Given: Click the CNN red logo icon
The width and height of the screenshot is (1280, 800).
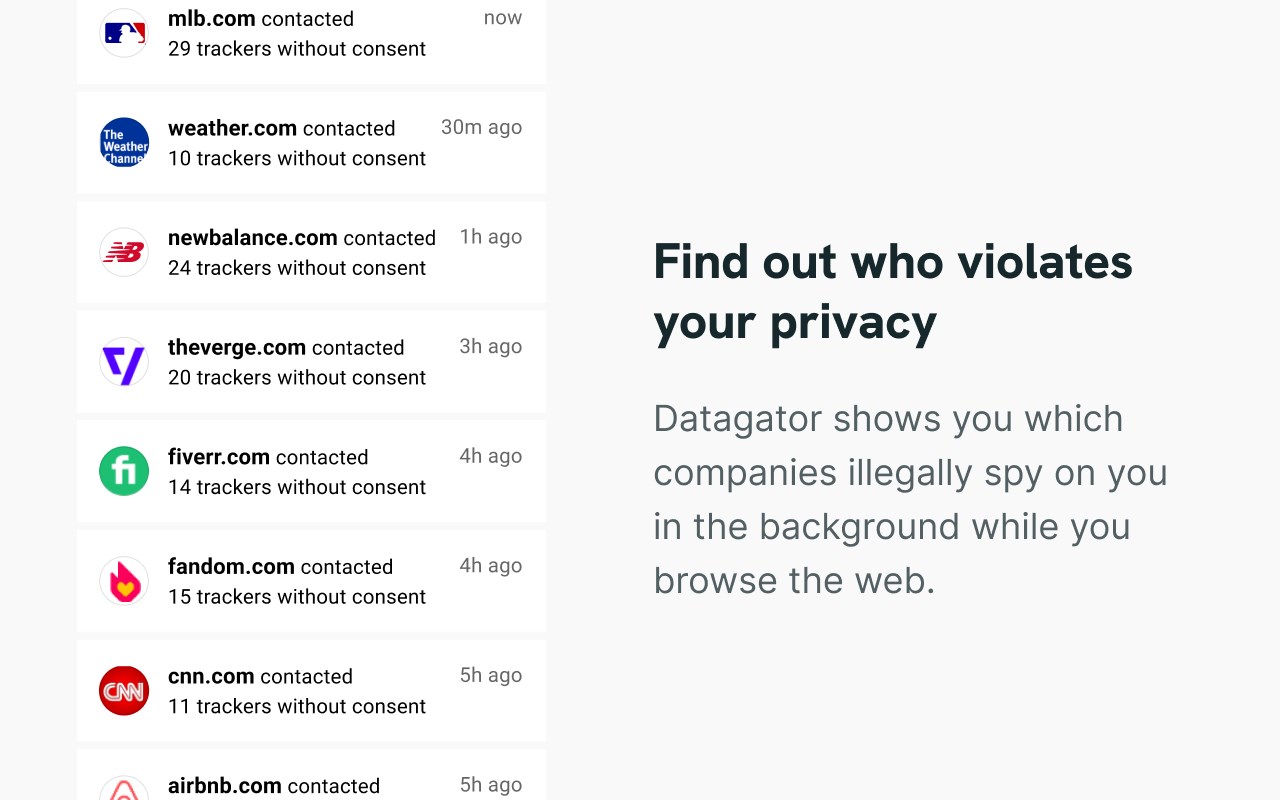Looking at the screenshot, I should (x=124, y=691).
